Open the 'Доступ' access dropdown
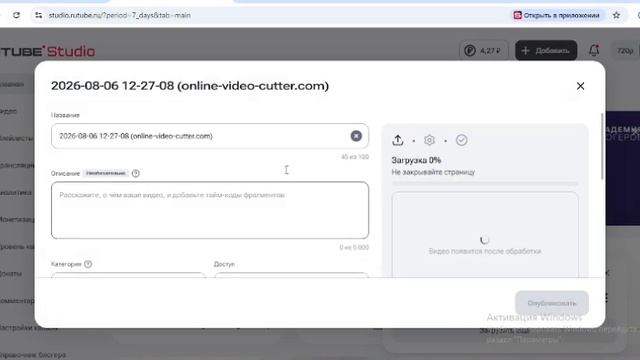Image resolution: width=640 pixels, height=360 pixels. tap(291, 275)
